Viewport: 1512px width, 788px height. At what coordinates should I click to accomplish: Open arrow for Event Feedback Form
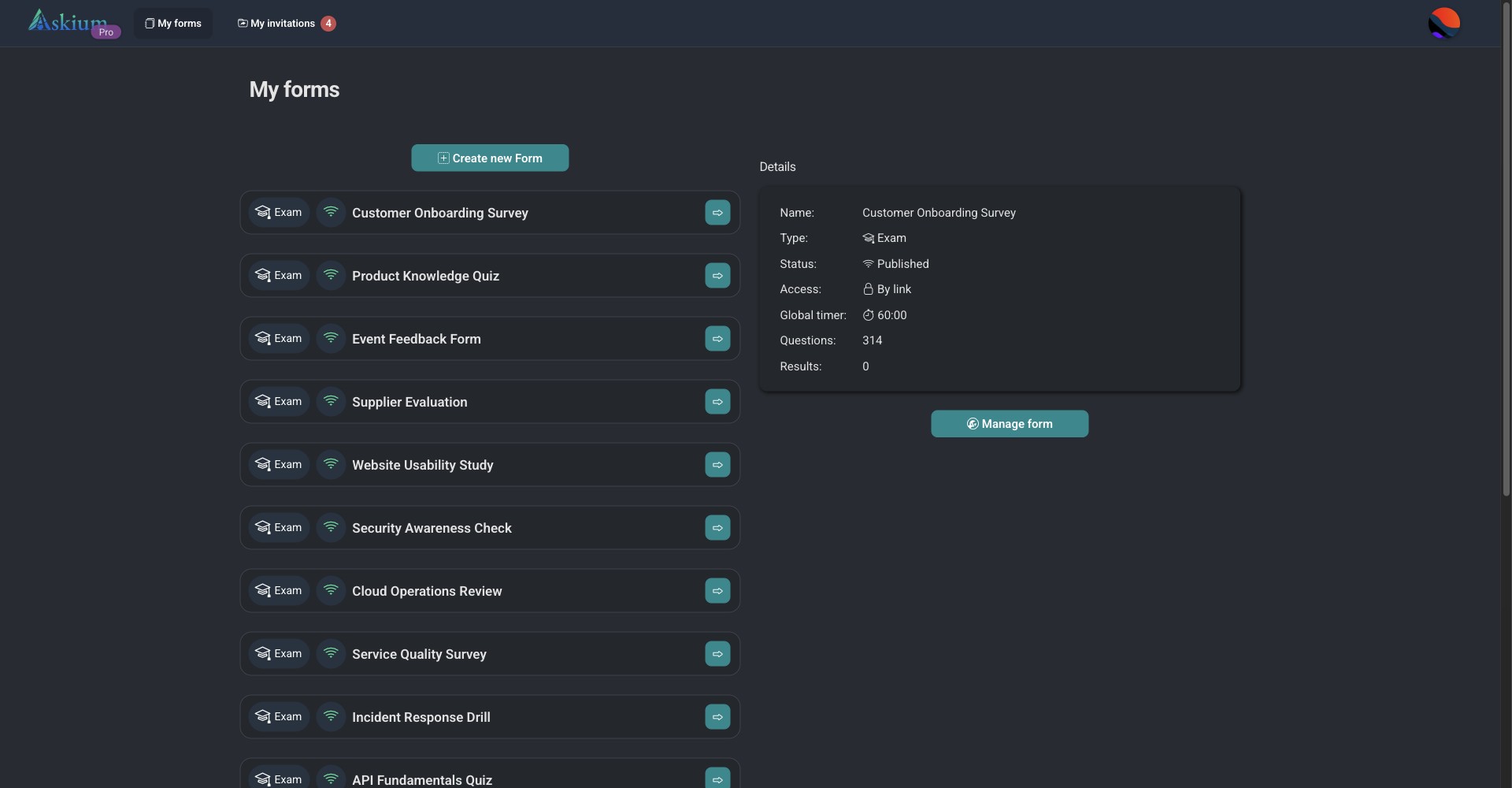pyautogui.click(x=717, y=339)
